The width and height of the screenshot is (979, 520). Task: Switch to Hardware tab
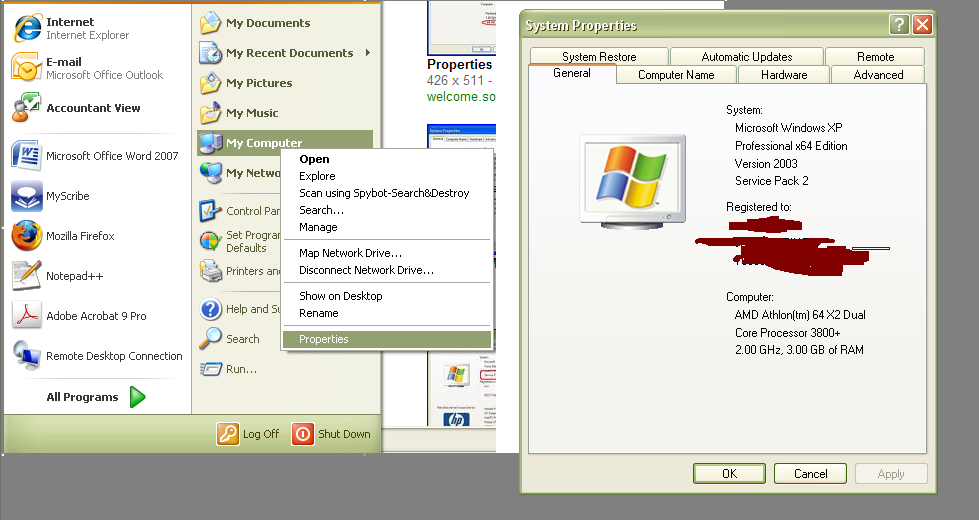point(784,75)
